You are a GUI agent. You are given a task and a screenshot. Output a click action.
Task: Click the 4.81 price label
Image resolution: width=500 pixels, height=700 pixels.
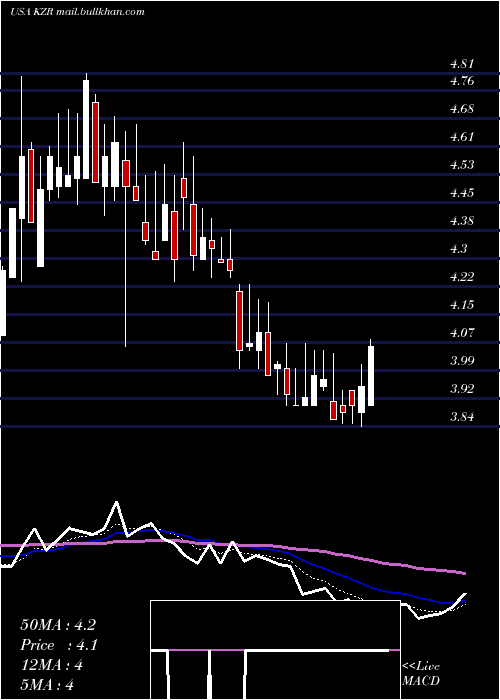[462, 64]
